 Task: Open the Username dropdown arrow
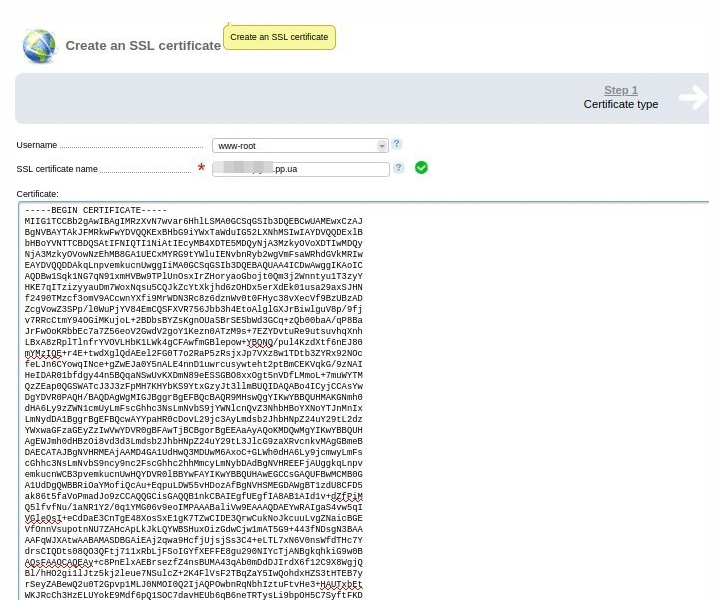tap(382, 146)
